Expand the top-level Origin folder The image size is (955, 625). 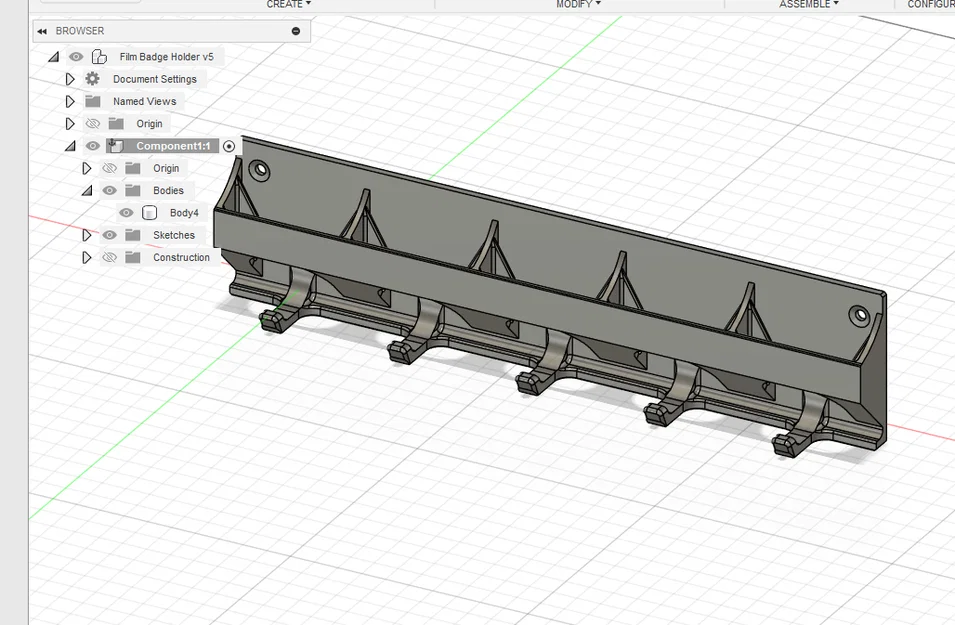[x=70, y=124]
